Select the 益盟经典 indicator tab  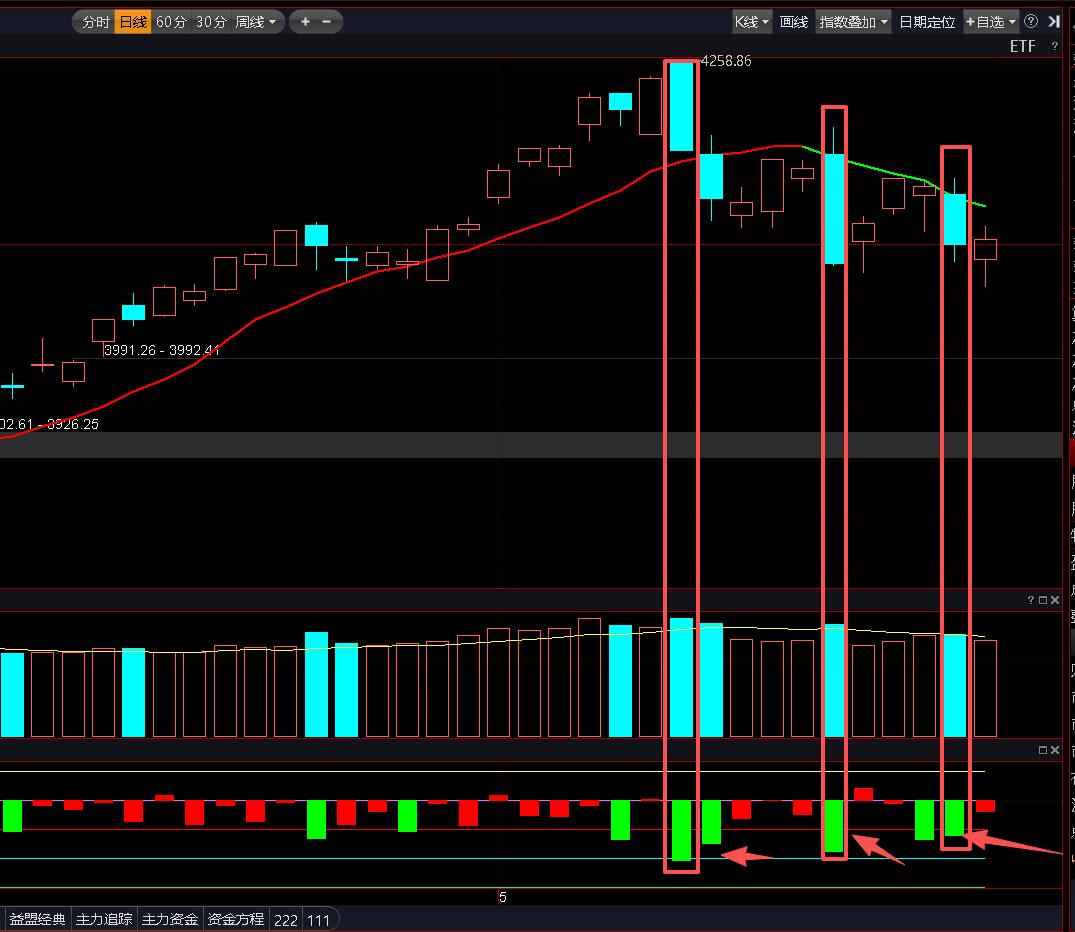point(38,919)
